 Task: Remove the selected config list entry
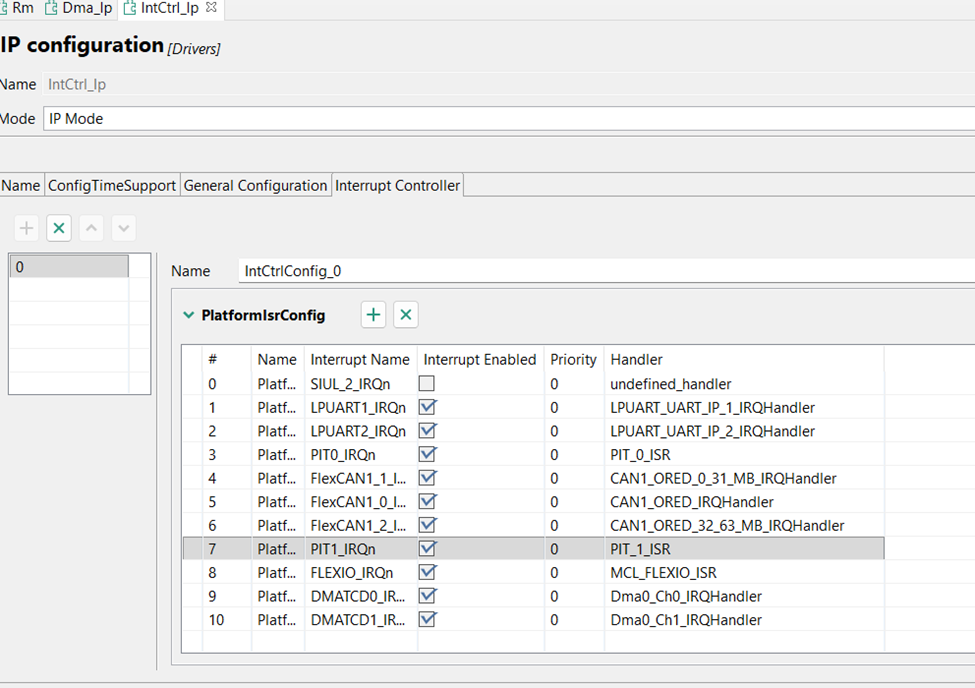pos(59,228)
